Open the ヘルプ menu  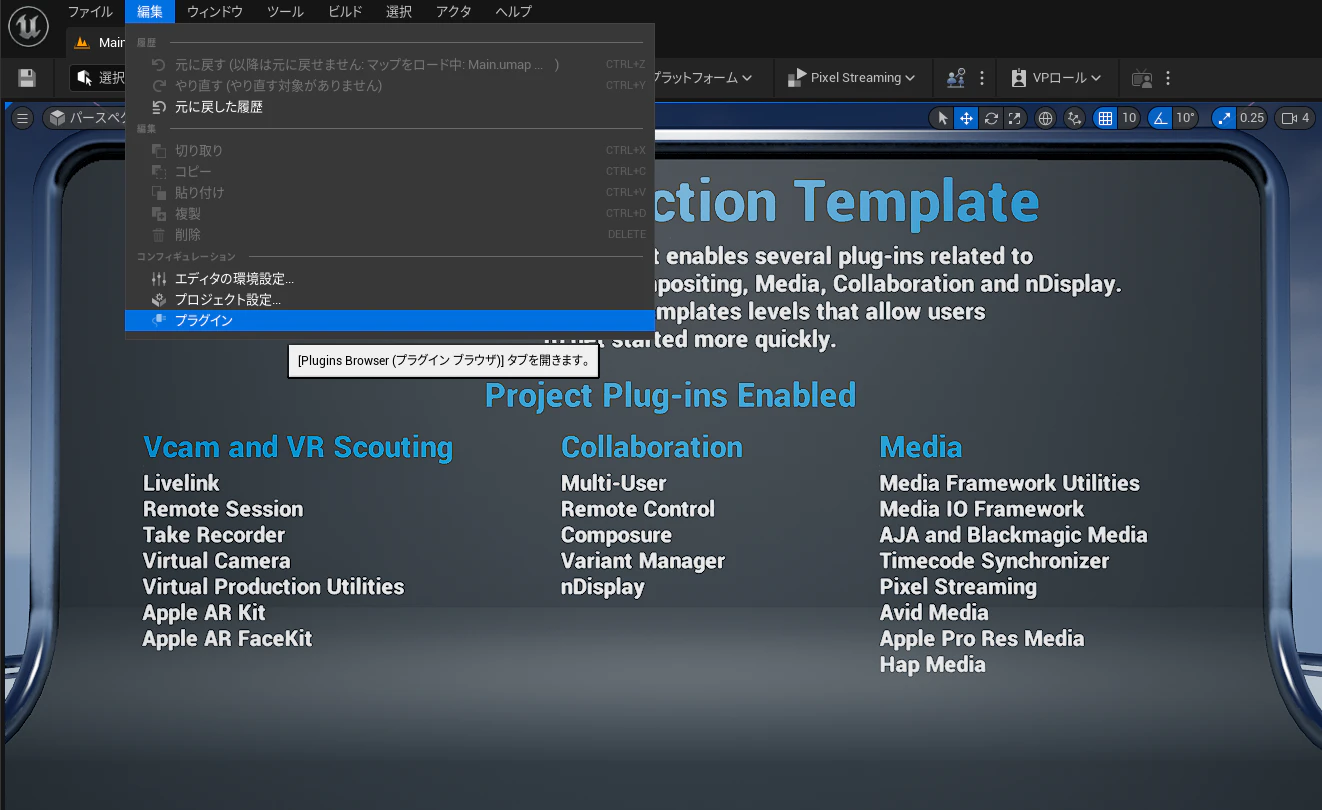tap(514, 12)
